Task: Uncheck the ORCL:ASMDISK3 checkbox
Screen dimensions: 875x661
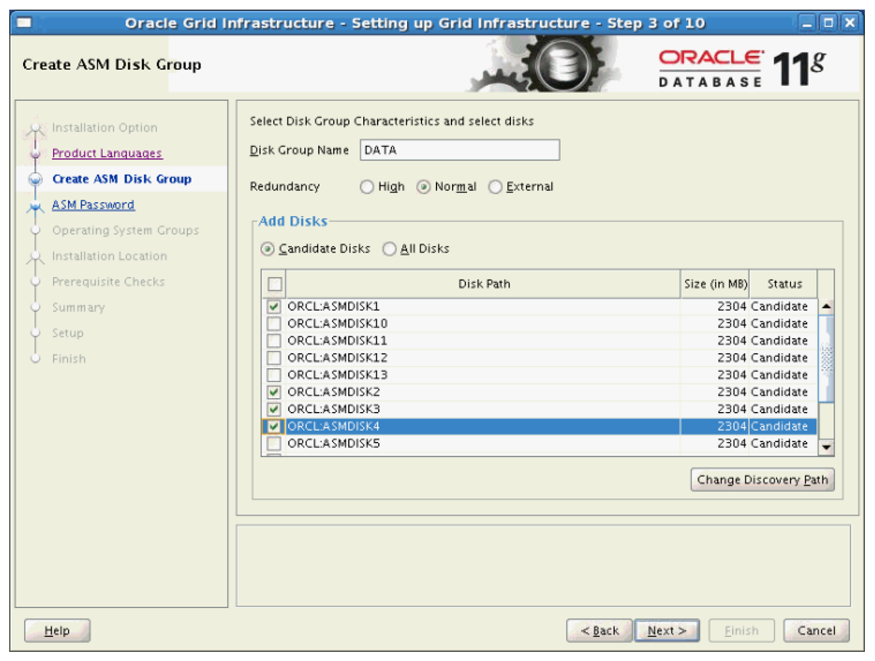Action: (274, 409)
